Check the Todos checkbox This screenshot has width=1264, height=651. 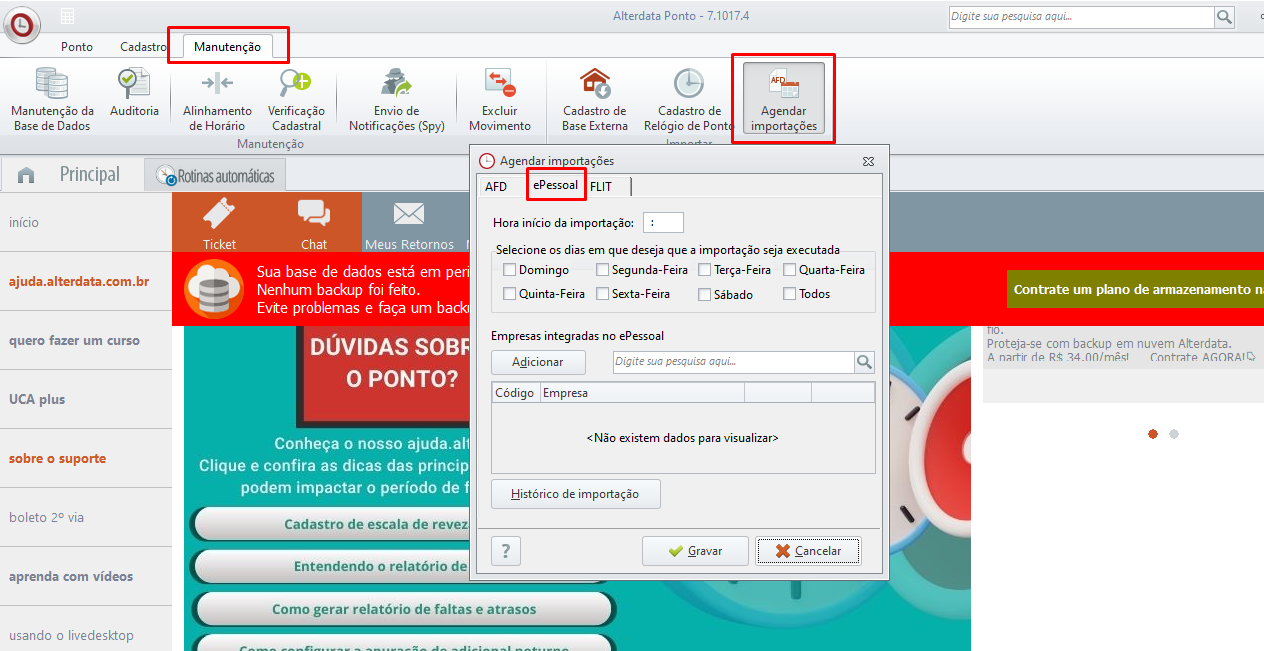click(x=789, y=294)
